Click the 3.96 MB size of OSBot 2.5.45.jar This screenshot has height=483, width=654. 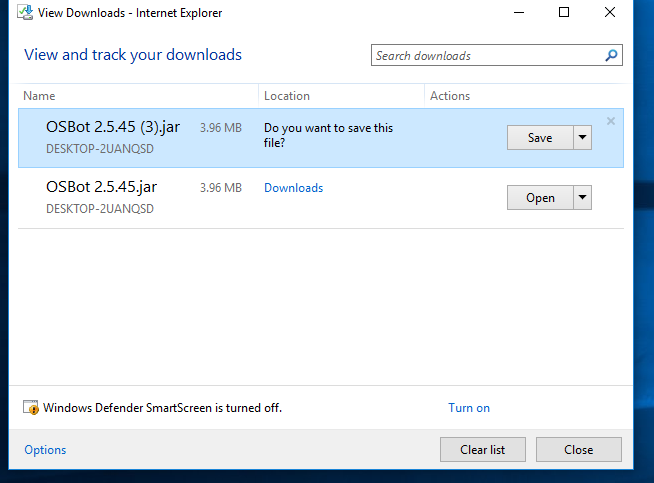point(221,188)
